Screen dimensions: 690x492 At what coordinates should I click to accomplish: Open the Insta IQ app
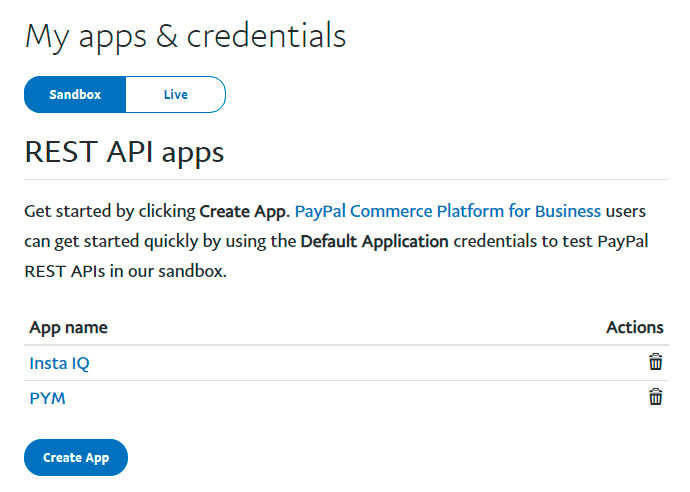pos(59,363)
